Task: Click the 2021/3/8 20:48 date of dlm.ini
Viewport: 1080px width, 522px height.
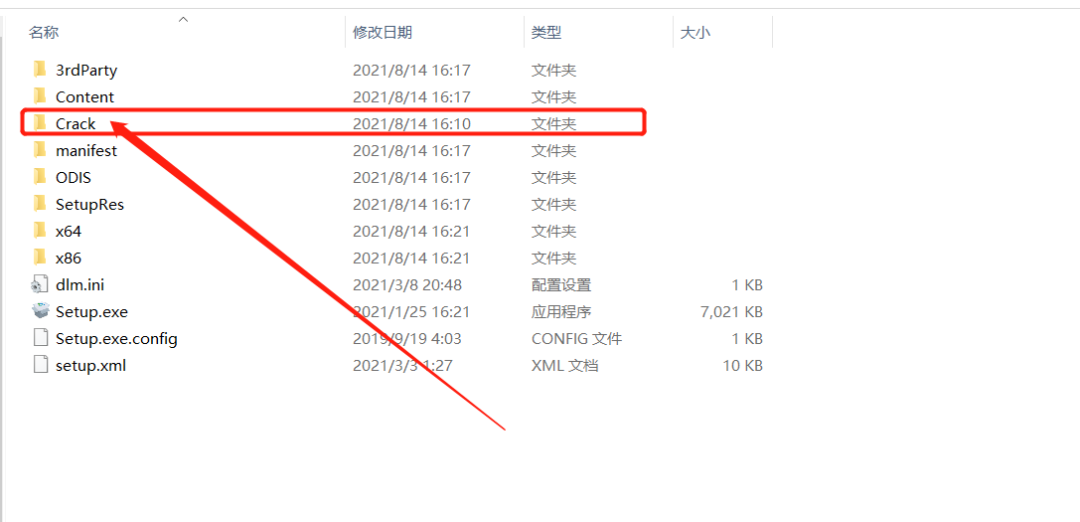Action: tap(407, 284)
